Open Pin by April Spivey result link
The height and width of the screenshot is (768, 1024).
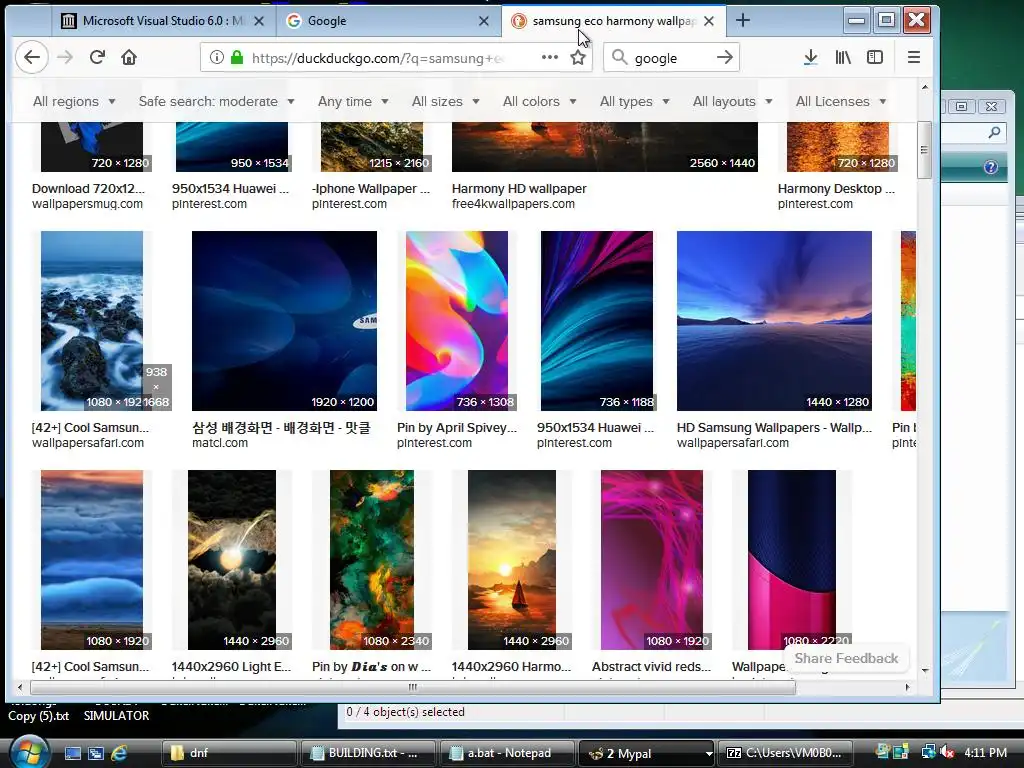456,428
